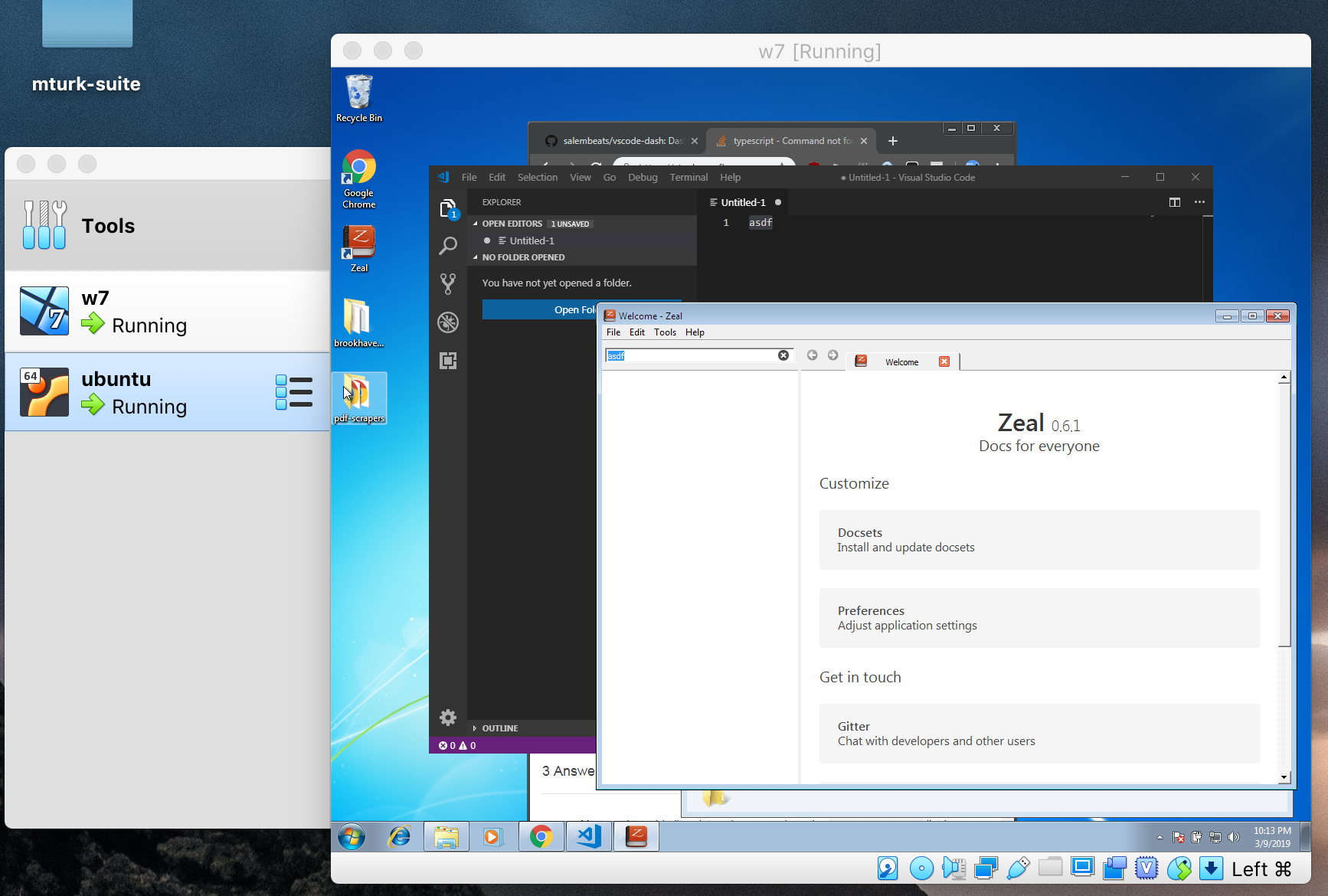Open Preferences application settings card
1328x896 pixels.
coord(1039,618)
